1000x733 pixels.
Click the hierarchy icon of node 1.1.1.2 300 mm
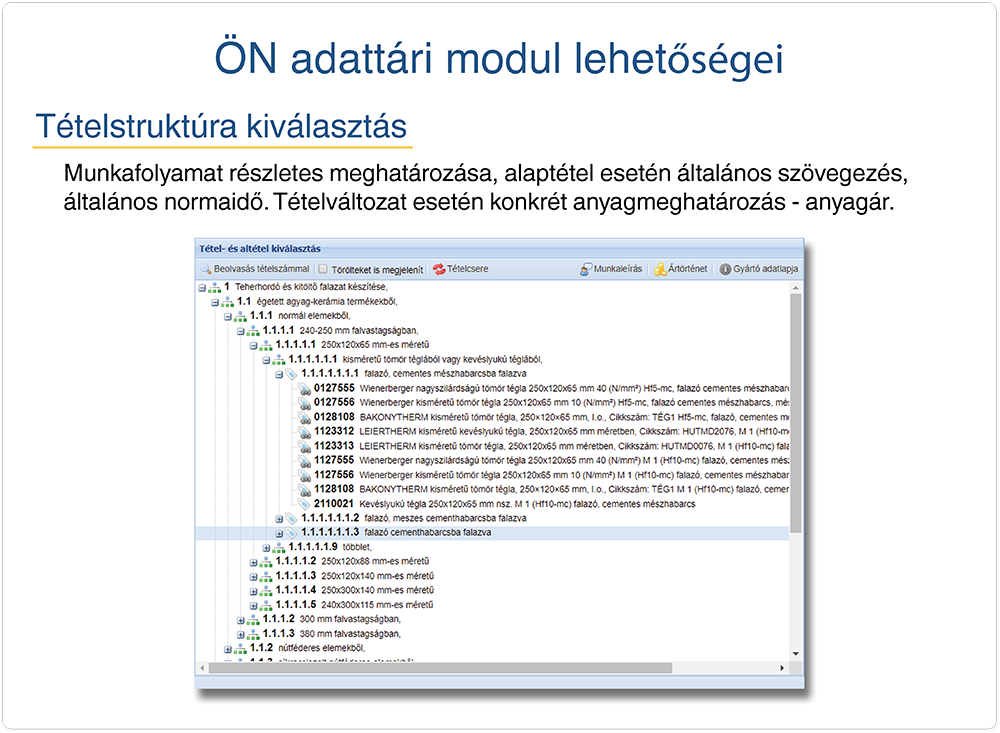tap(253, 620)
